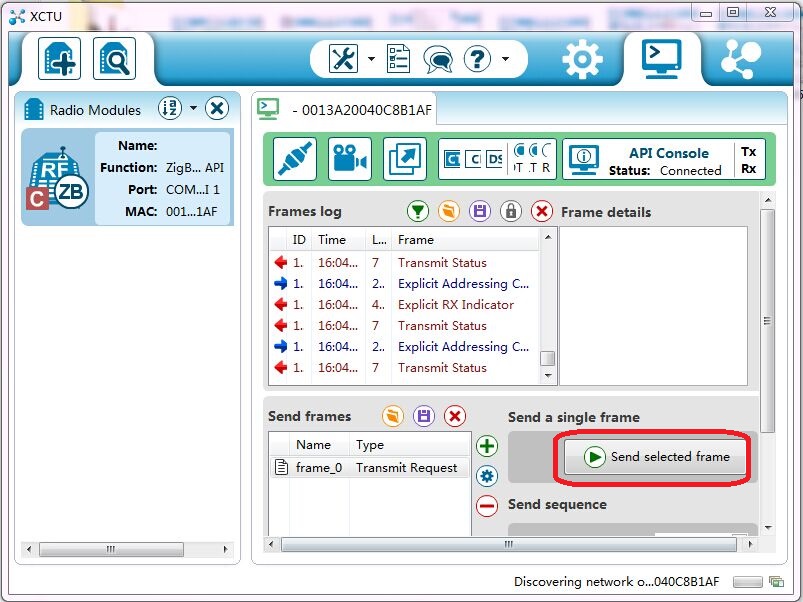
Task: Expand the XCTU tools dropdown arrow
Action: (x=371, y=59)
